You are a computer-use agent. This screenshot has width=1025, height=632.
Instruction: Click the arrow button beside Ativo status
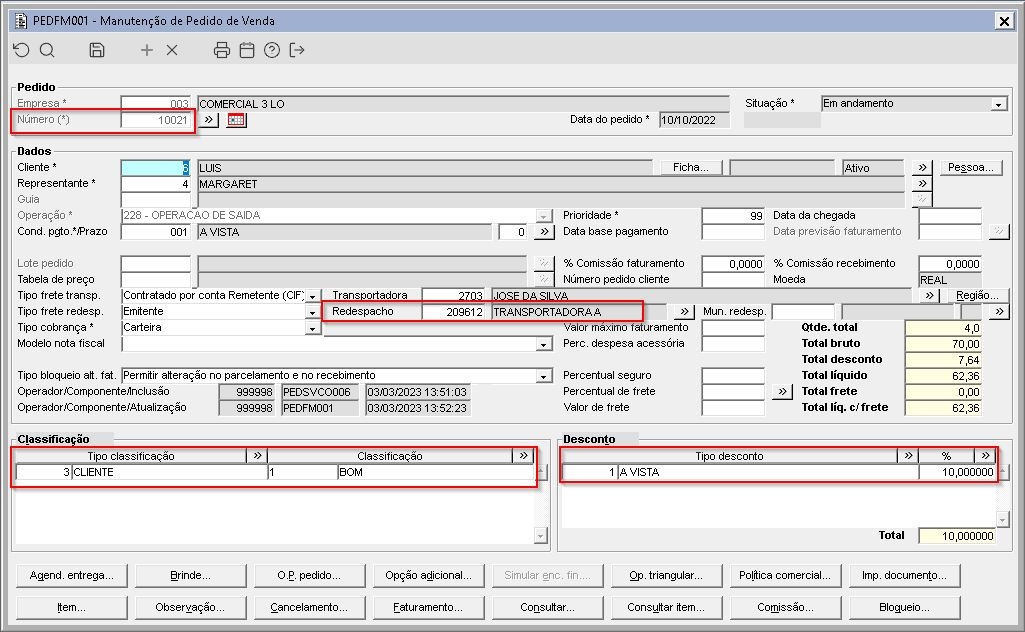922,167
